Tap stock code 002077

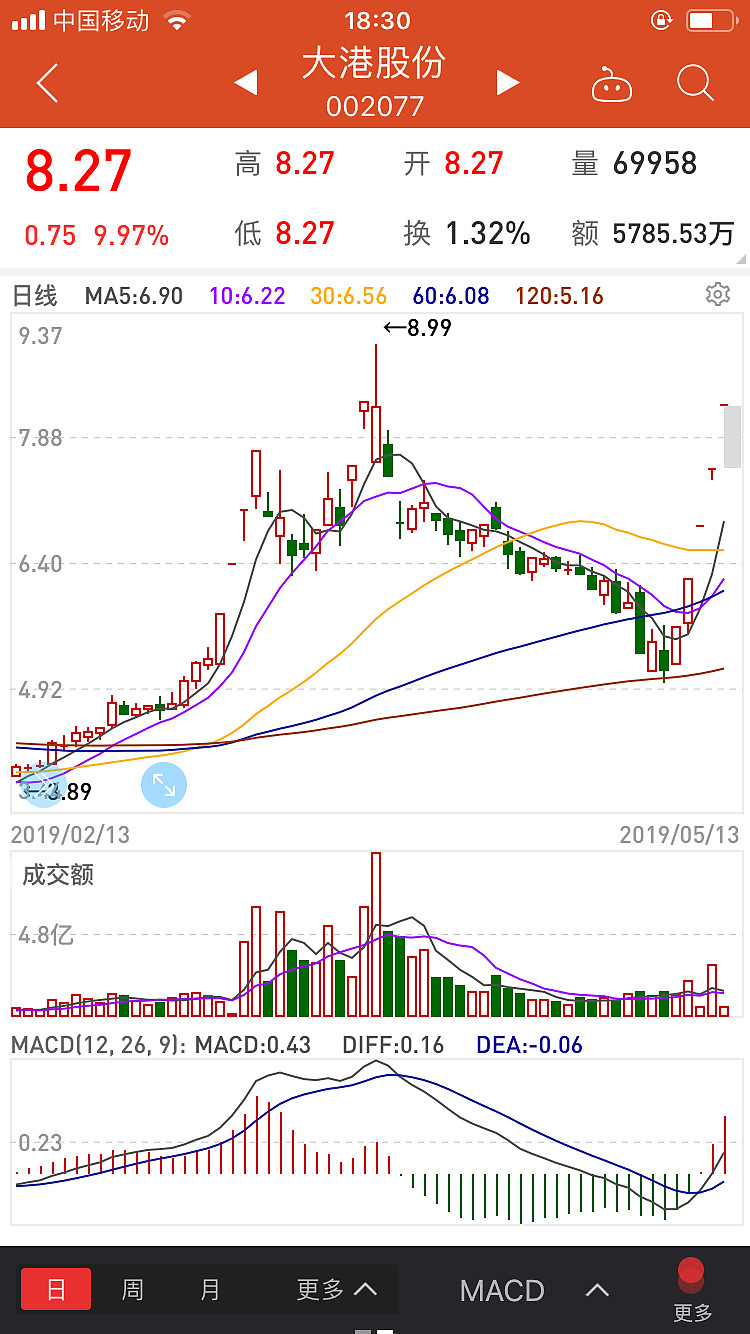(375, 106)
